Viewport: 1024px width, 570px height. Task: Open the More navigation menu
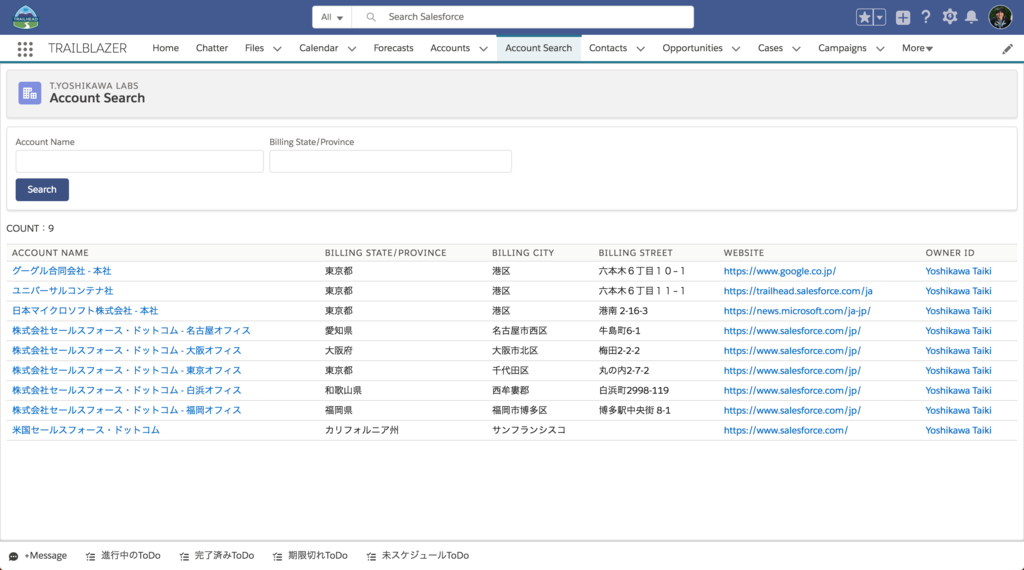tap(917, 48)
